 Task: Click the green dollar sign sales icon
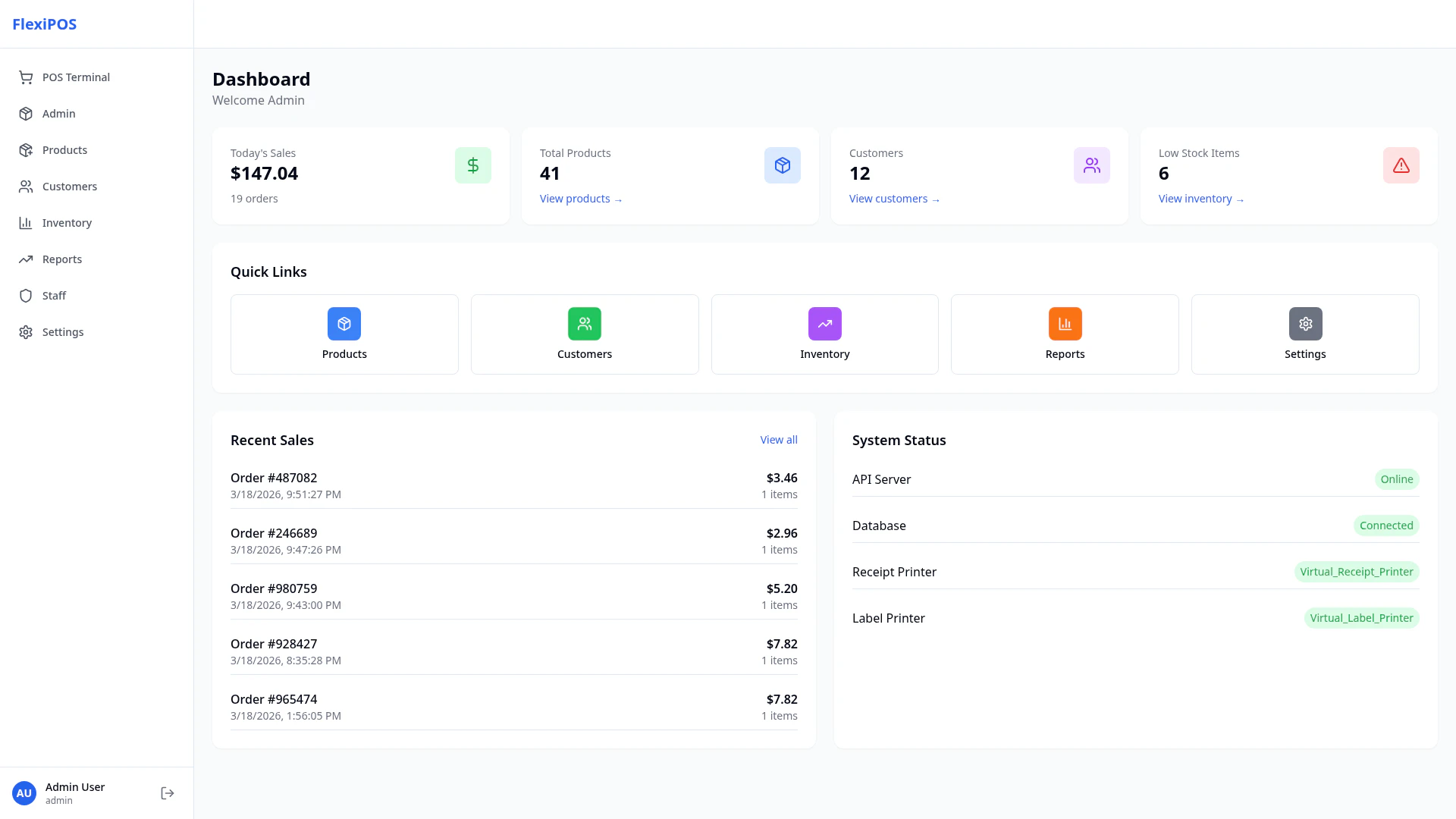coord(472,165)
